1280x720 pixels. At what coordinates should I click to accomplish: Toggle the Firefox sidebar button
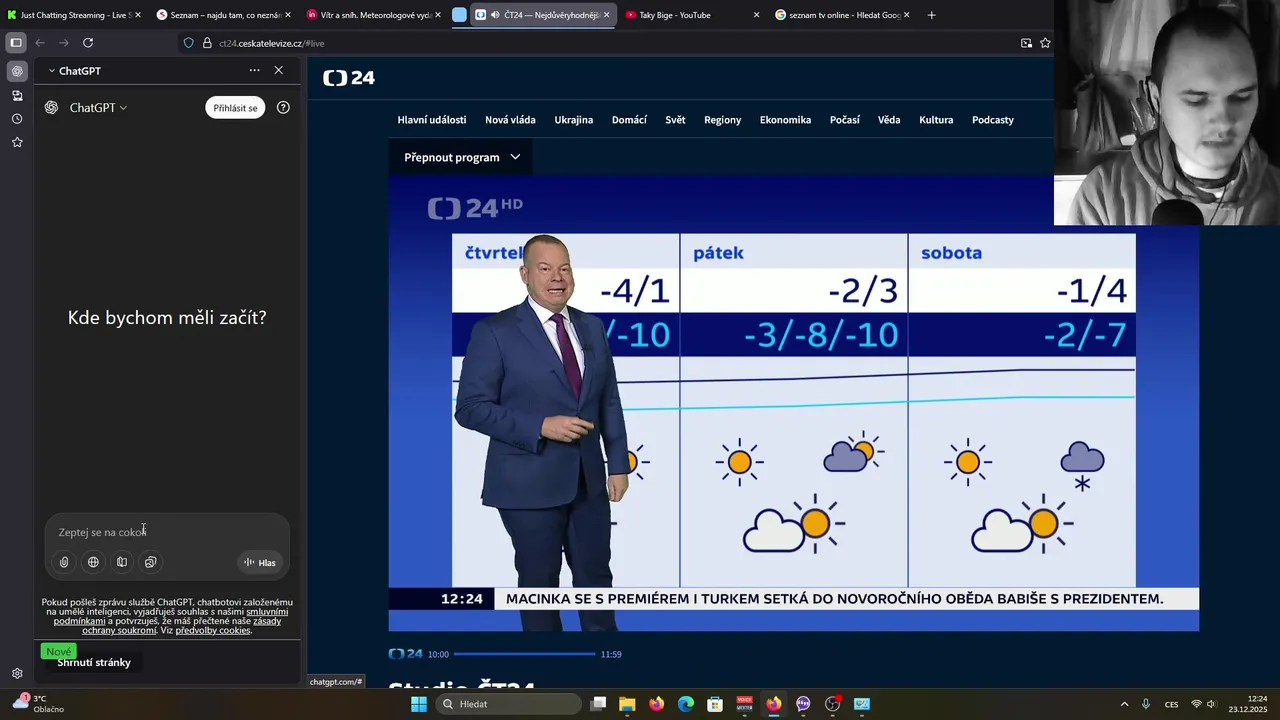pyautogui.click(x=15, y=43)
